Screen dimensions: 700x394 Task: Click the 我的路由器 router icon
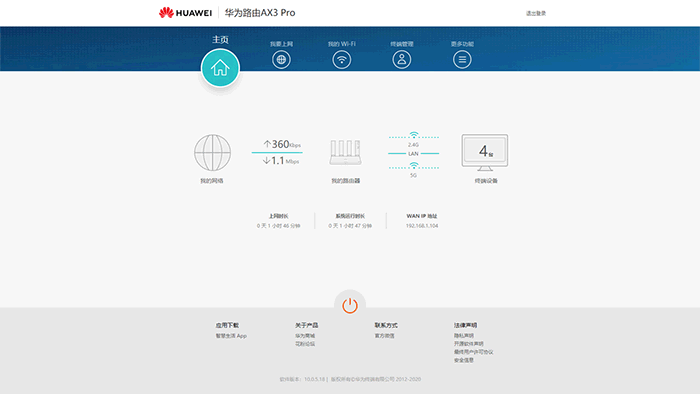pyautogui.click(x=346, y=152)
